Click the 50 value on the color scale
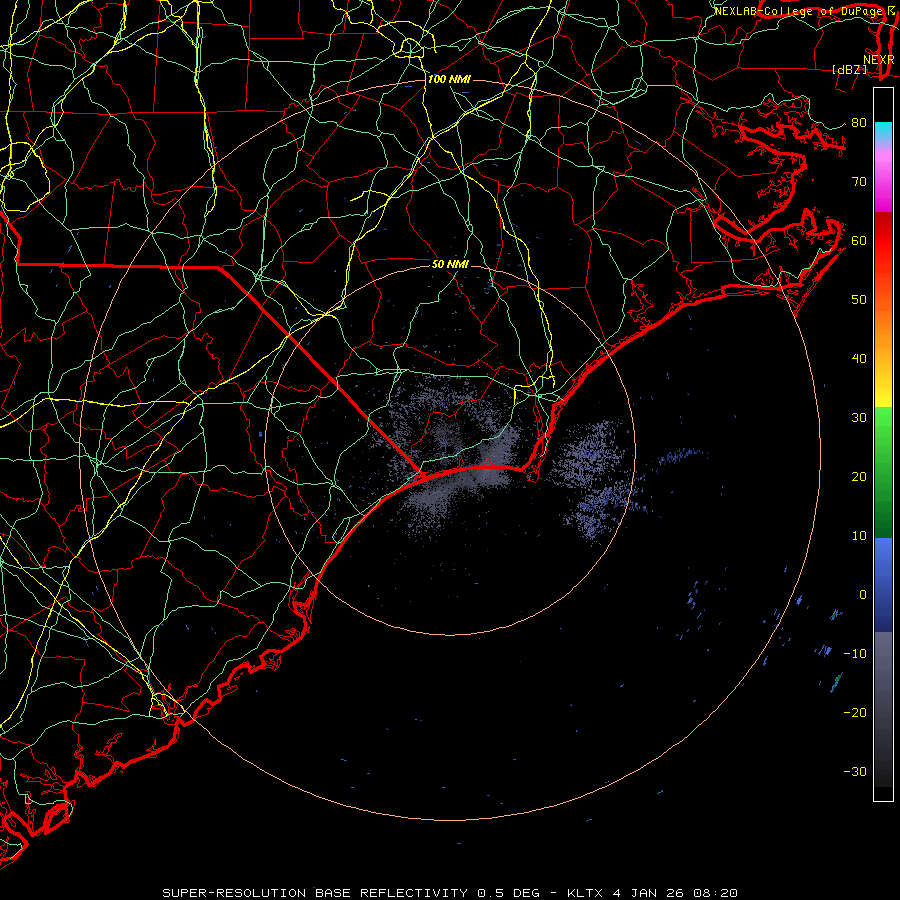 [x=859, y=300]
